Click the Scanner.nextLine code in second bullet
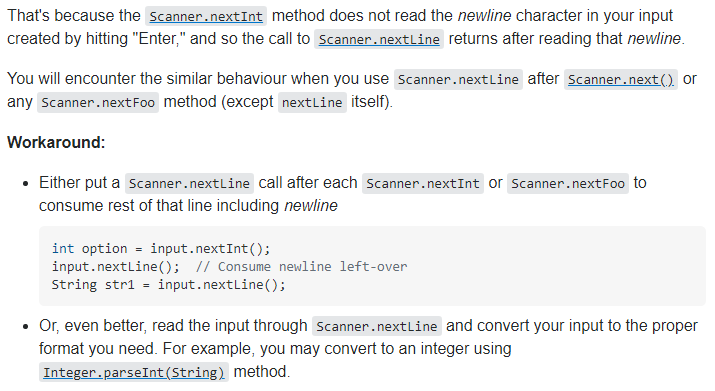 [377, 326]
